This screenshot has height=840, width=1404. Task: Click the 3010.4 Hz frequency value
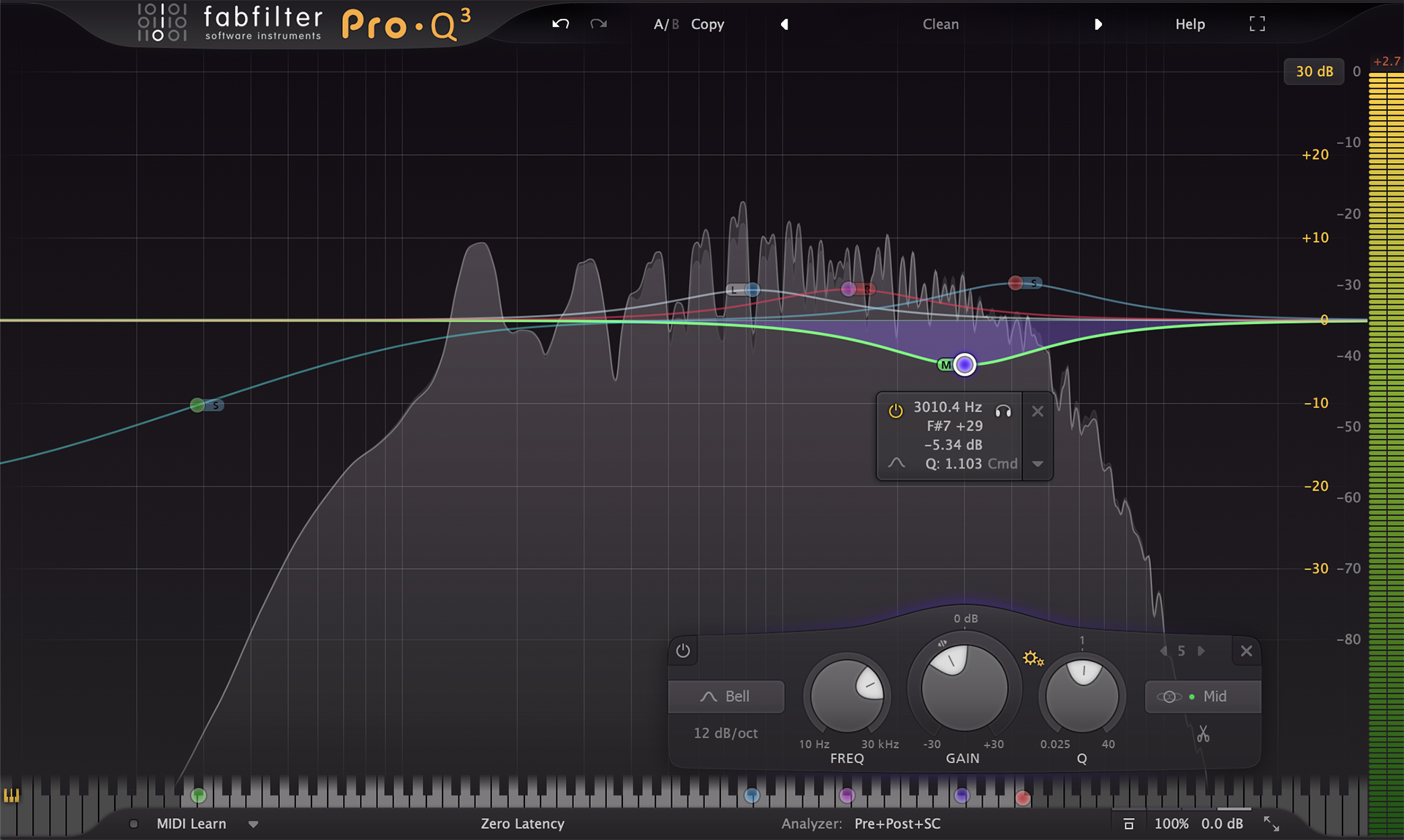coord(948,406)
